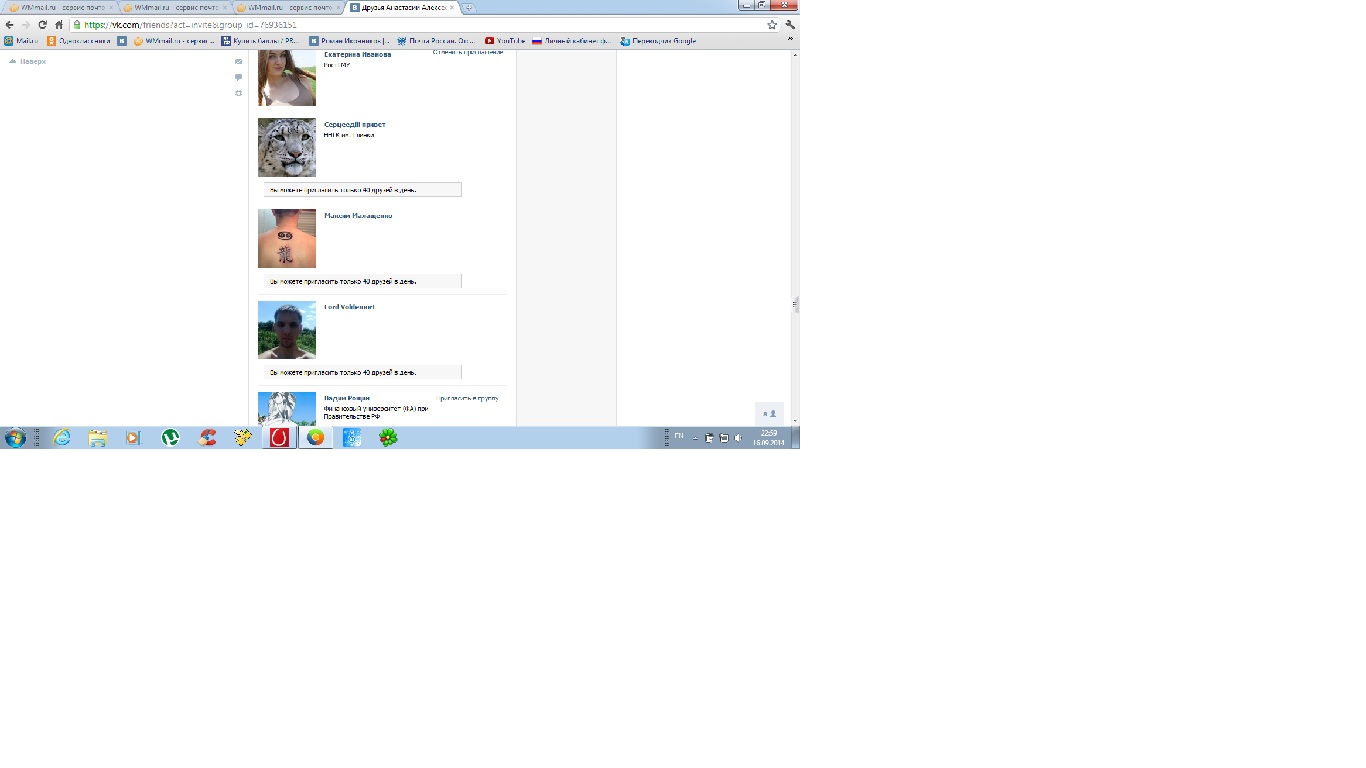
Task: Open CCleaner from the taskbar
Action: coord(207,438)
